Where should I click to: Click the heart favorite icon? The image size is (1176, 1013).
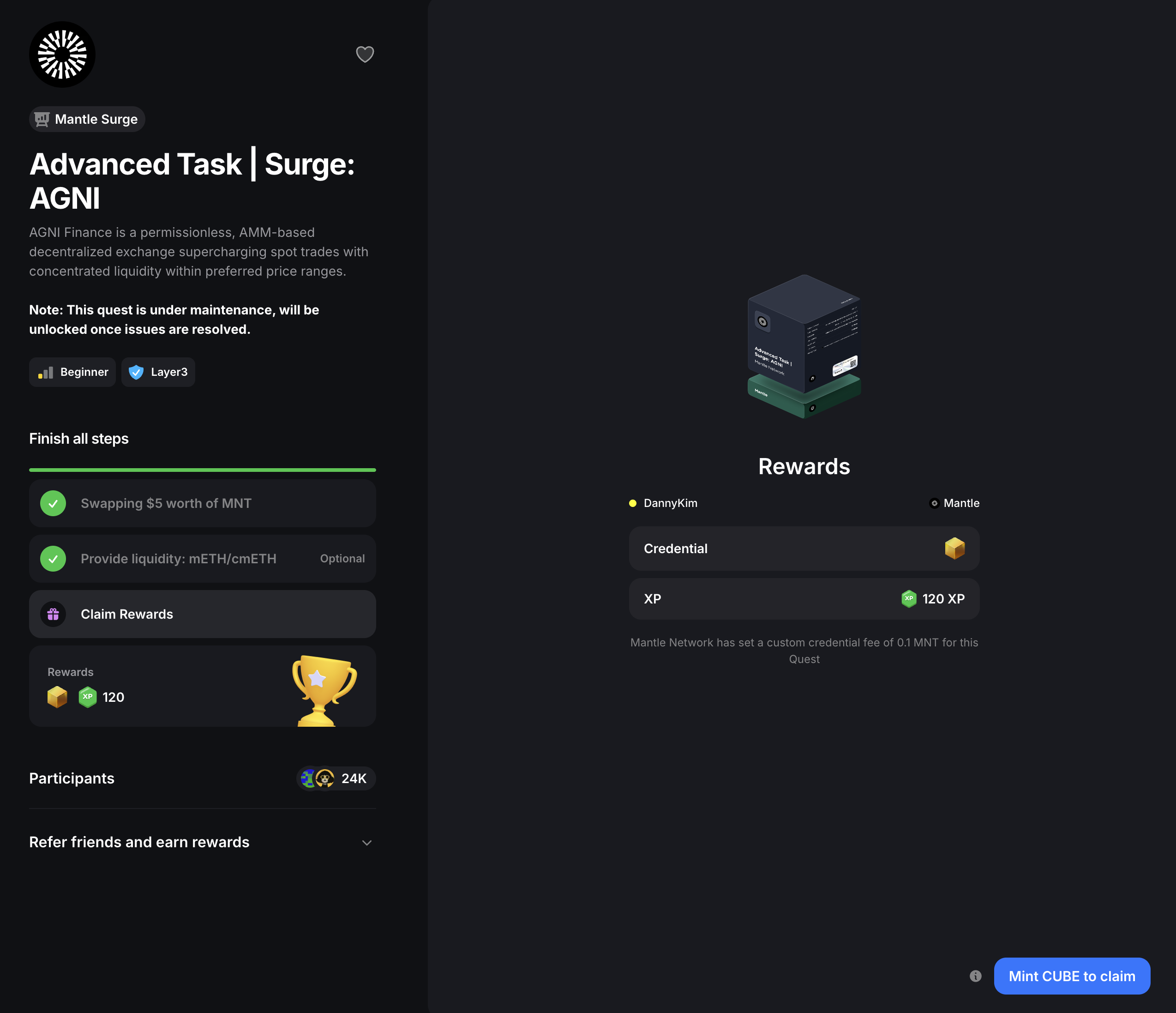coord(364,54)
